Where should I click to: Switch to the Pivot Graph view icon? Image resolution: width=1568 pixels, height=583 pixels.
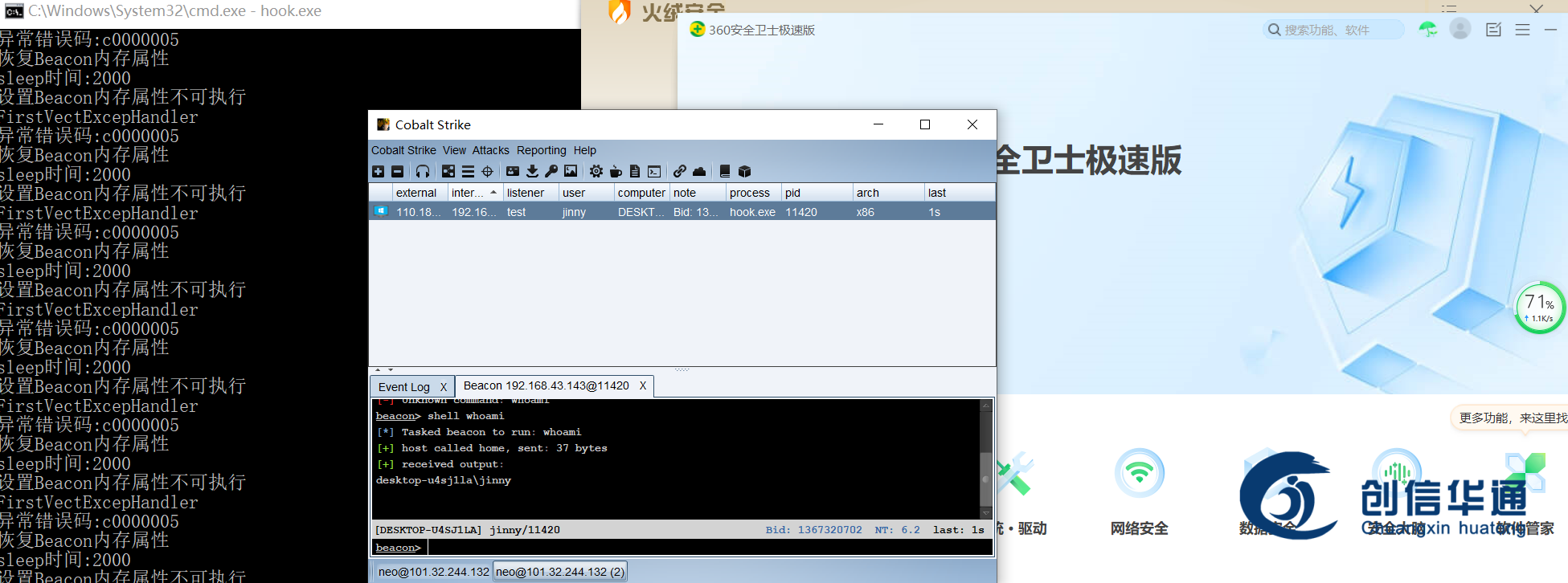coord(448,171)
